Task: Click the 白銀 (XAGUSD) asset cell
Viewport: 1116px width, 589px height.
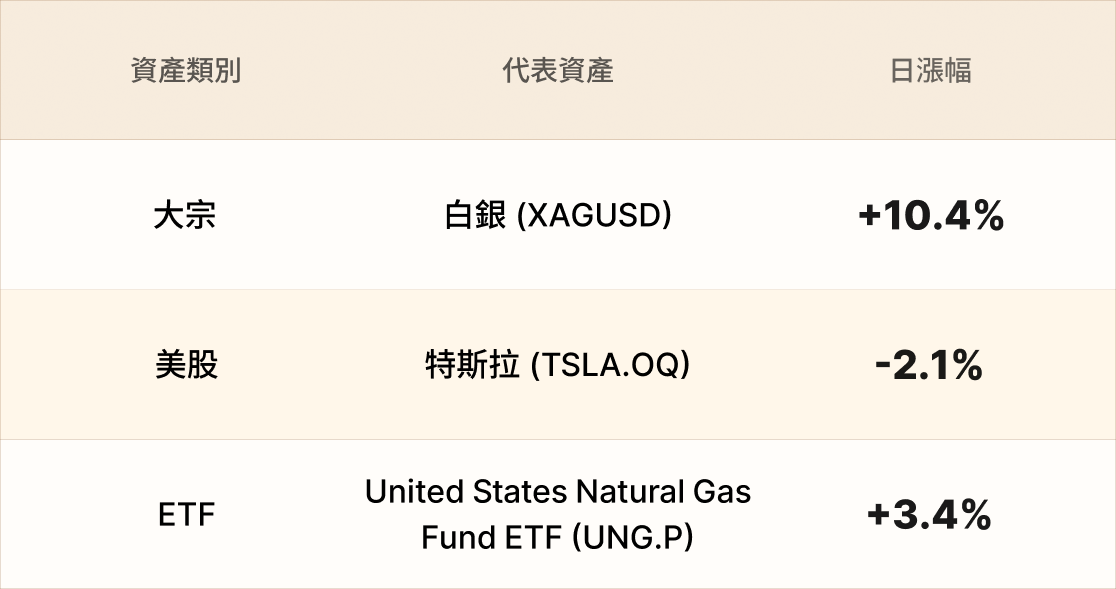Action: pyautogui.click(x=558, y=216)
